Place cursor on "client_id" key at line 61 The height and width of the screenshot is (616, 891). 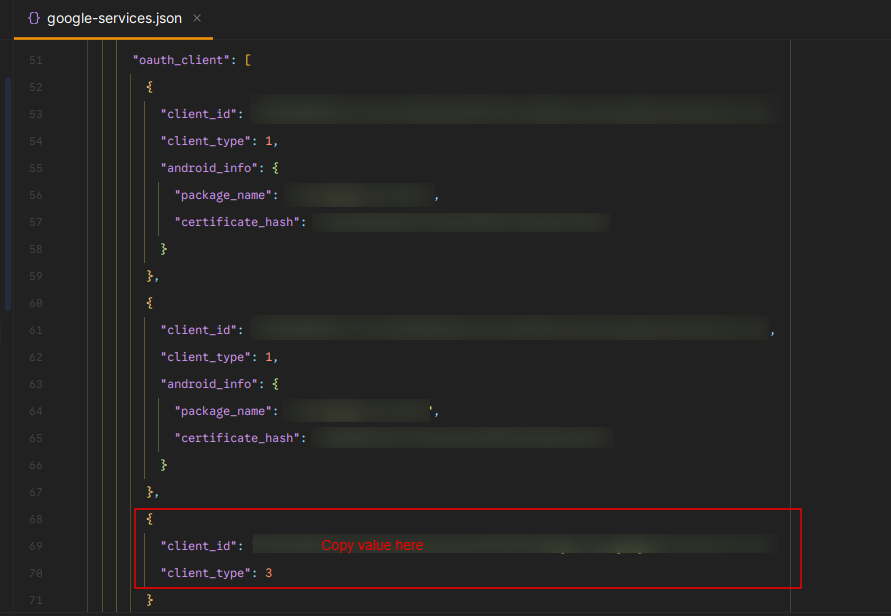click(201, 330)
